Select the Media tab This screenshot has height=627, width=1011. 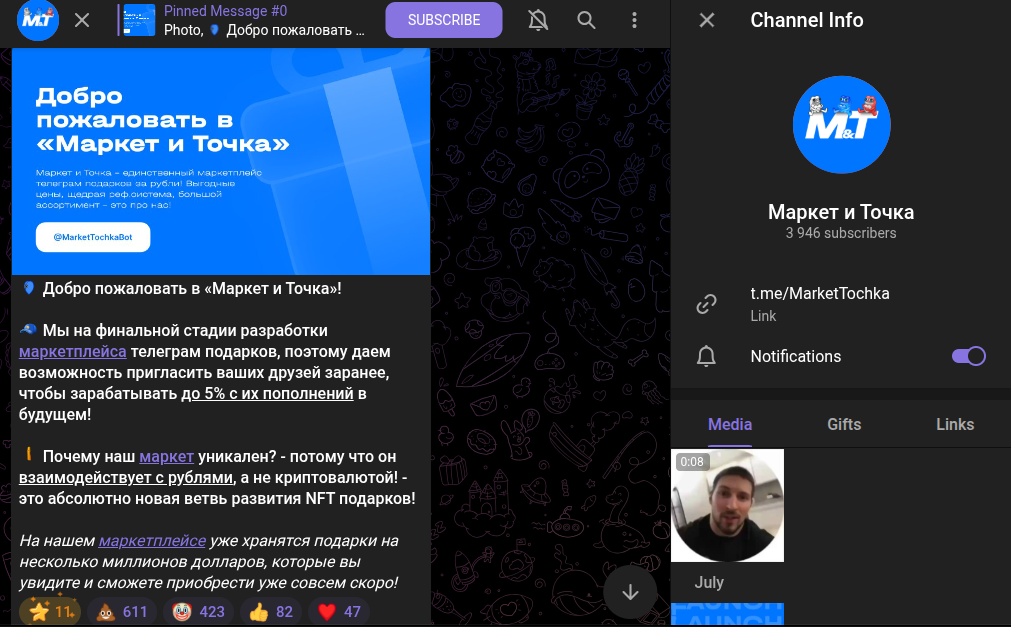pyautogui.click(x=729, y=424)
